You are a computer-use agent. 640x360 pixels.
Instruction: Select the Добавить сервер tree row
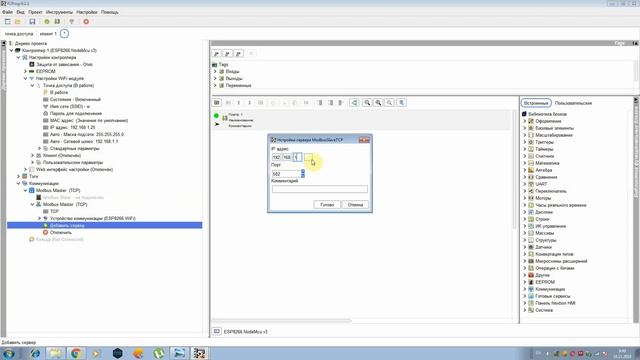pos(104,225)
